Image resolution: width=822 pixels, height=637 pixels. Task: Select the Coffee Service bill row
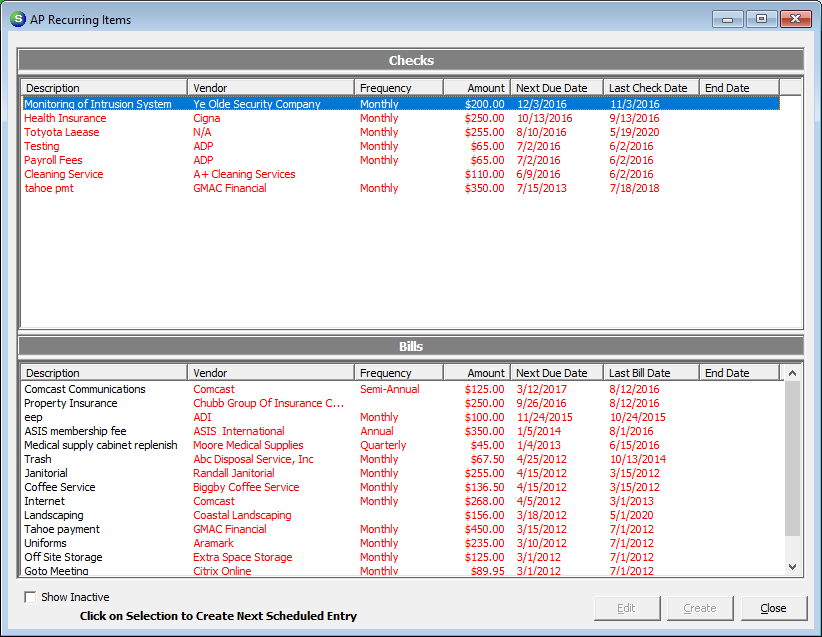(401, 487)
